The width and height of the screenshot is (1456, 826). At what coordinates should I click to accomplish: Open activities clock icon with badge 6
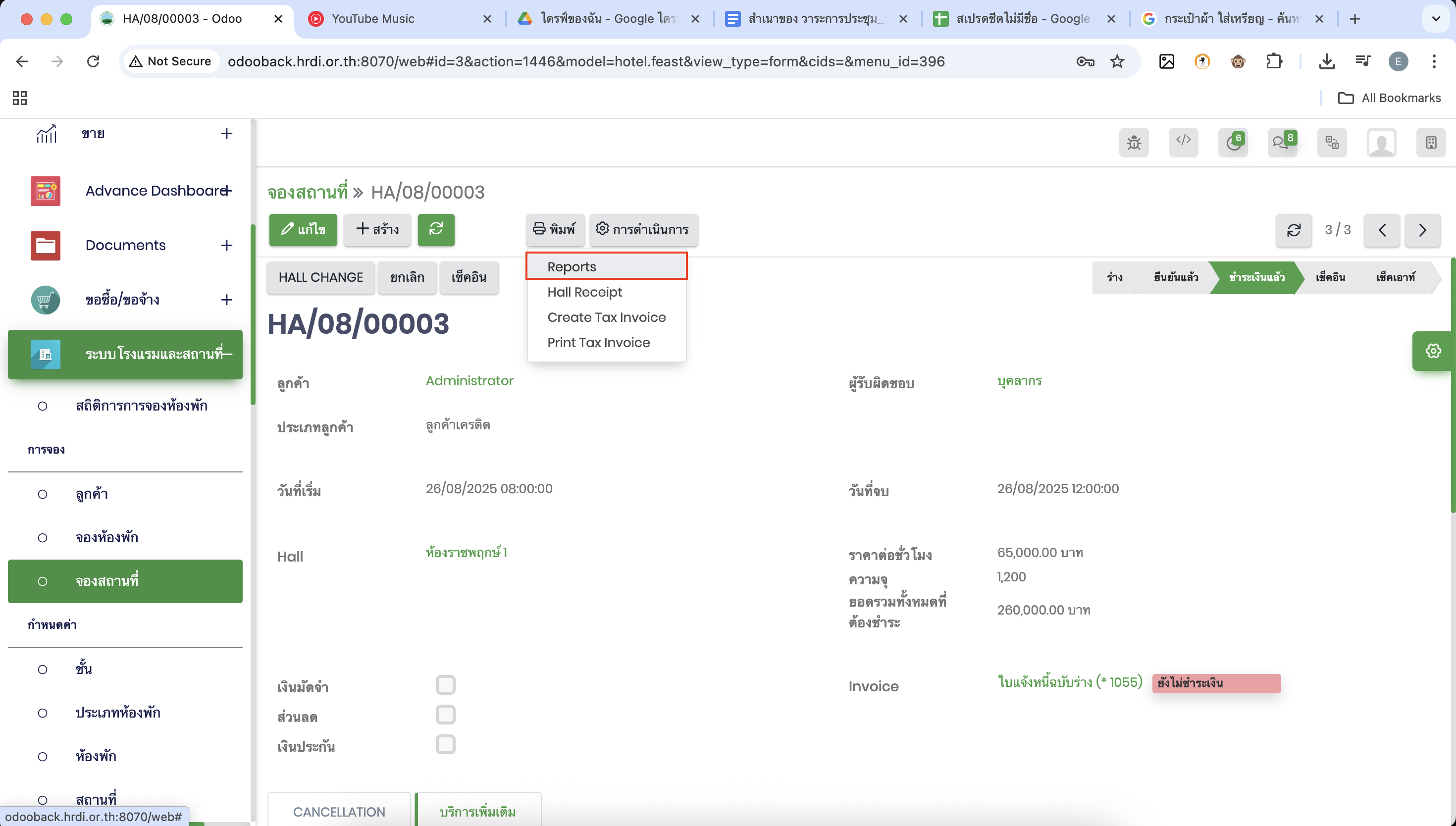[1233, 143]
